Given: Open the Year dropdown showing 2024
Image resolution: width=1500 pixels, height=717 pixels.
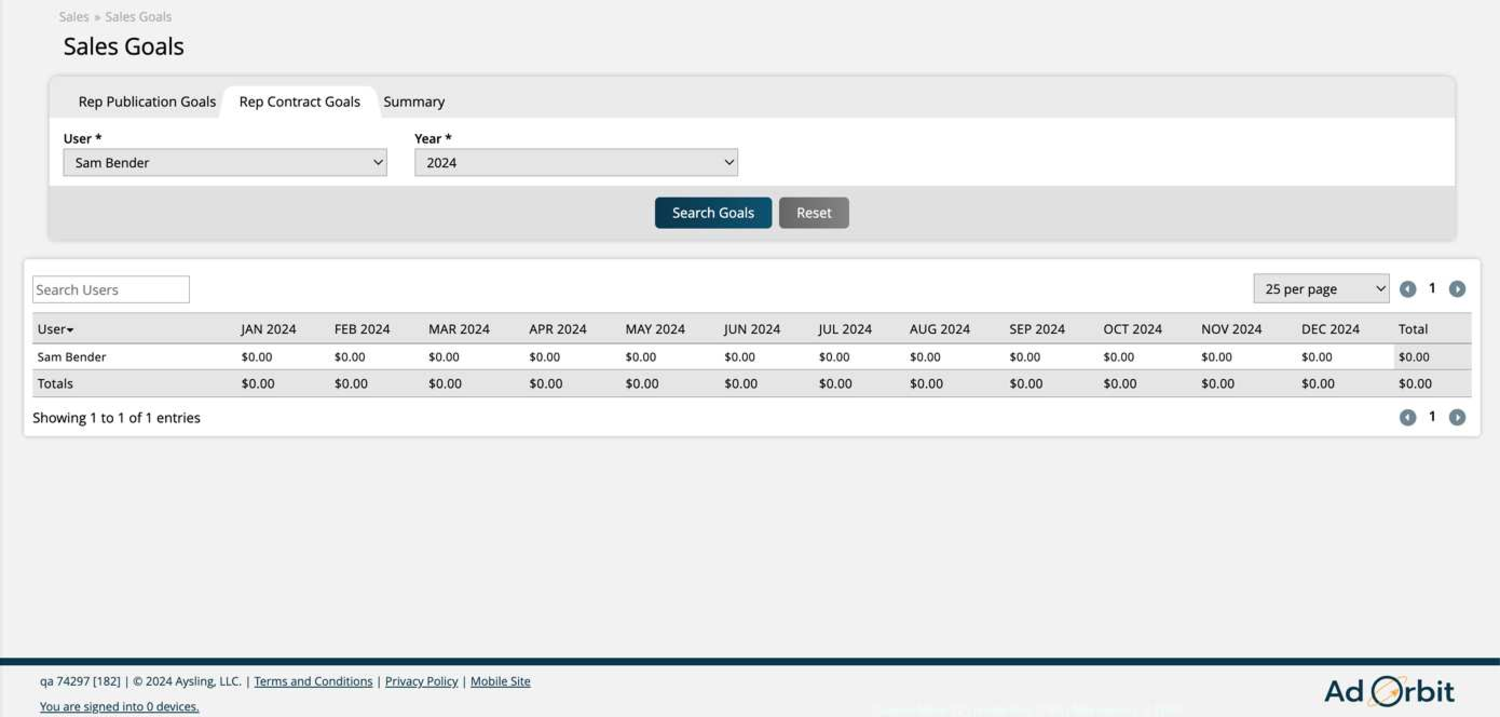Looking at the screenshot, I should click(x=576, y=162).
